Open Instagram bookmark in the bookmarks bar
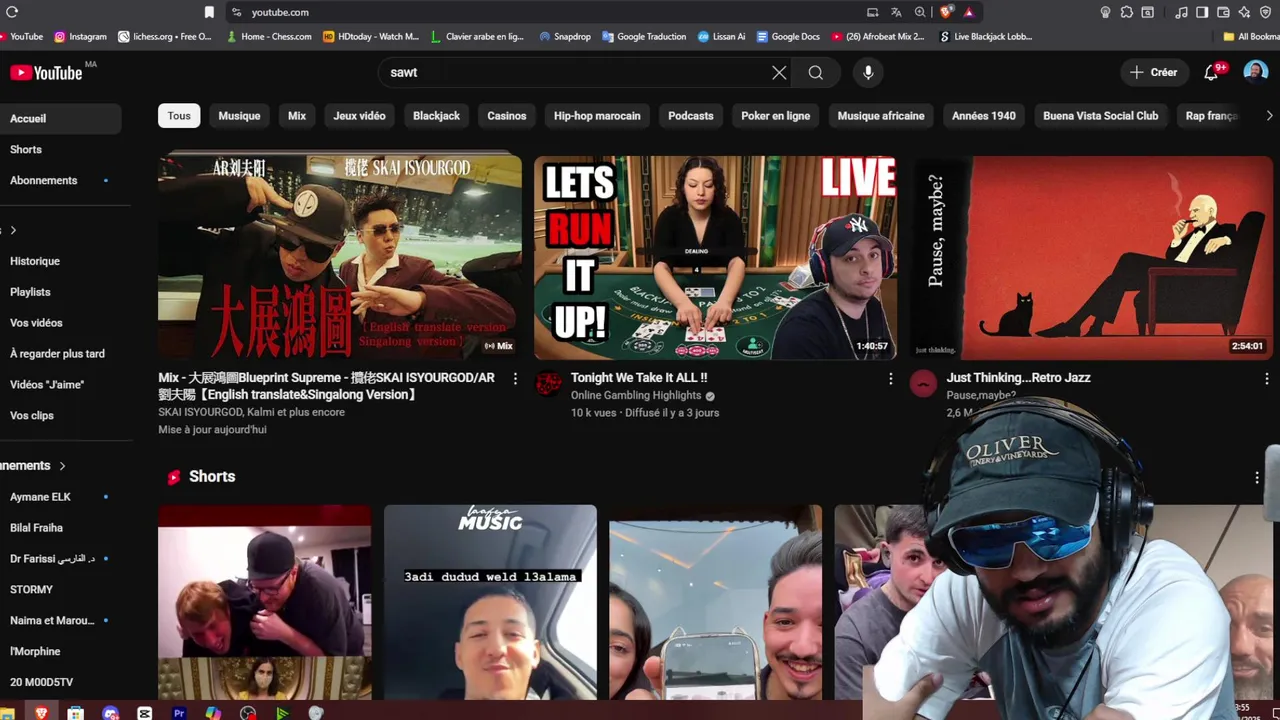Image resolution: width=1280 pixels, height=720 pixels. coord(80,36)
